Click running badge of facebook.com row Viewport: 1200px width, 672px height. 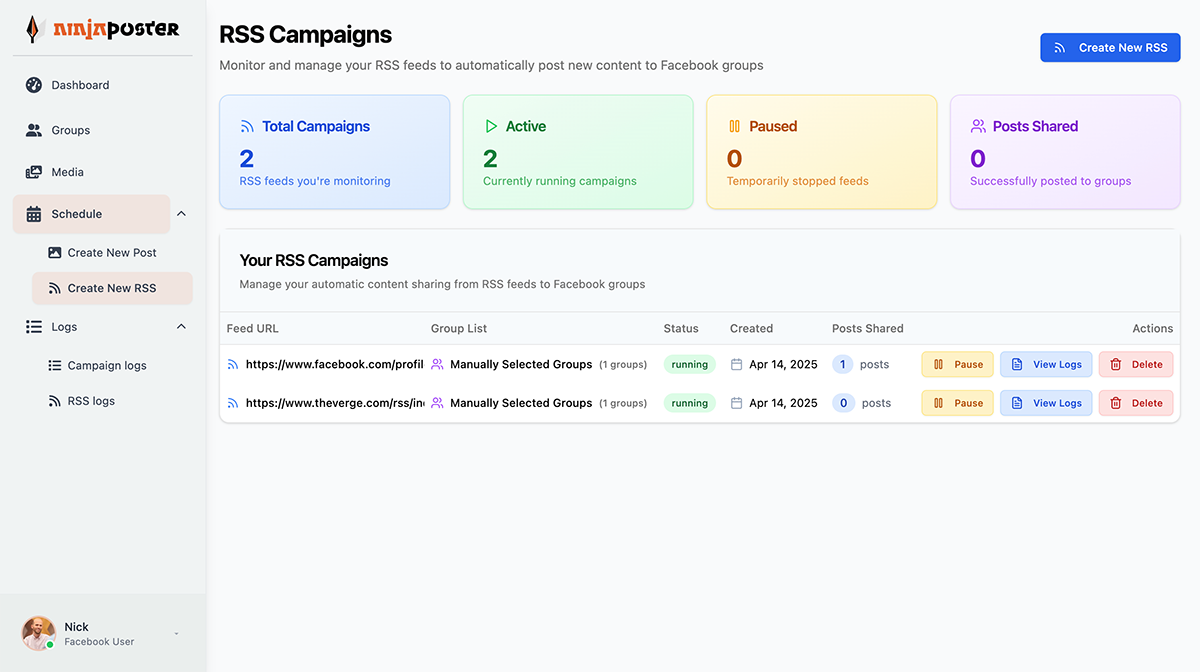[690, 365]
